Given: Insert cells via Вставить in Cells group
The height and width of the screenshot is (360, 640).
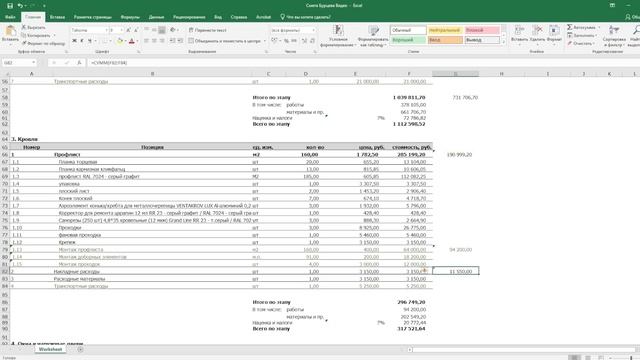Looking at the screenshot, I should [x=519, y=34].
